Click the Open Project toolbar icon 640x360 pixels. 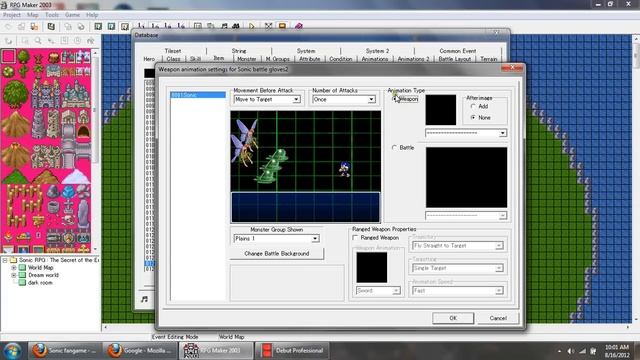coord(21,27)
